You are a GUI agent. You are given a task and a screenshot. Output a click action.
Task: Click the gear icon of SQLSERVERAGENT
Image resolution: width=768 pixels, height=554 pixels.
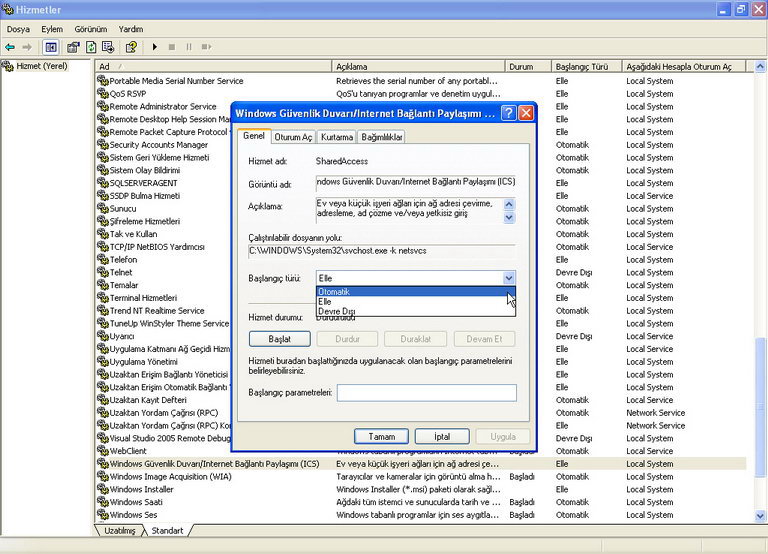coord(103,183)
